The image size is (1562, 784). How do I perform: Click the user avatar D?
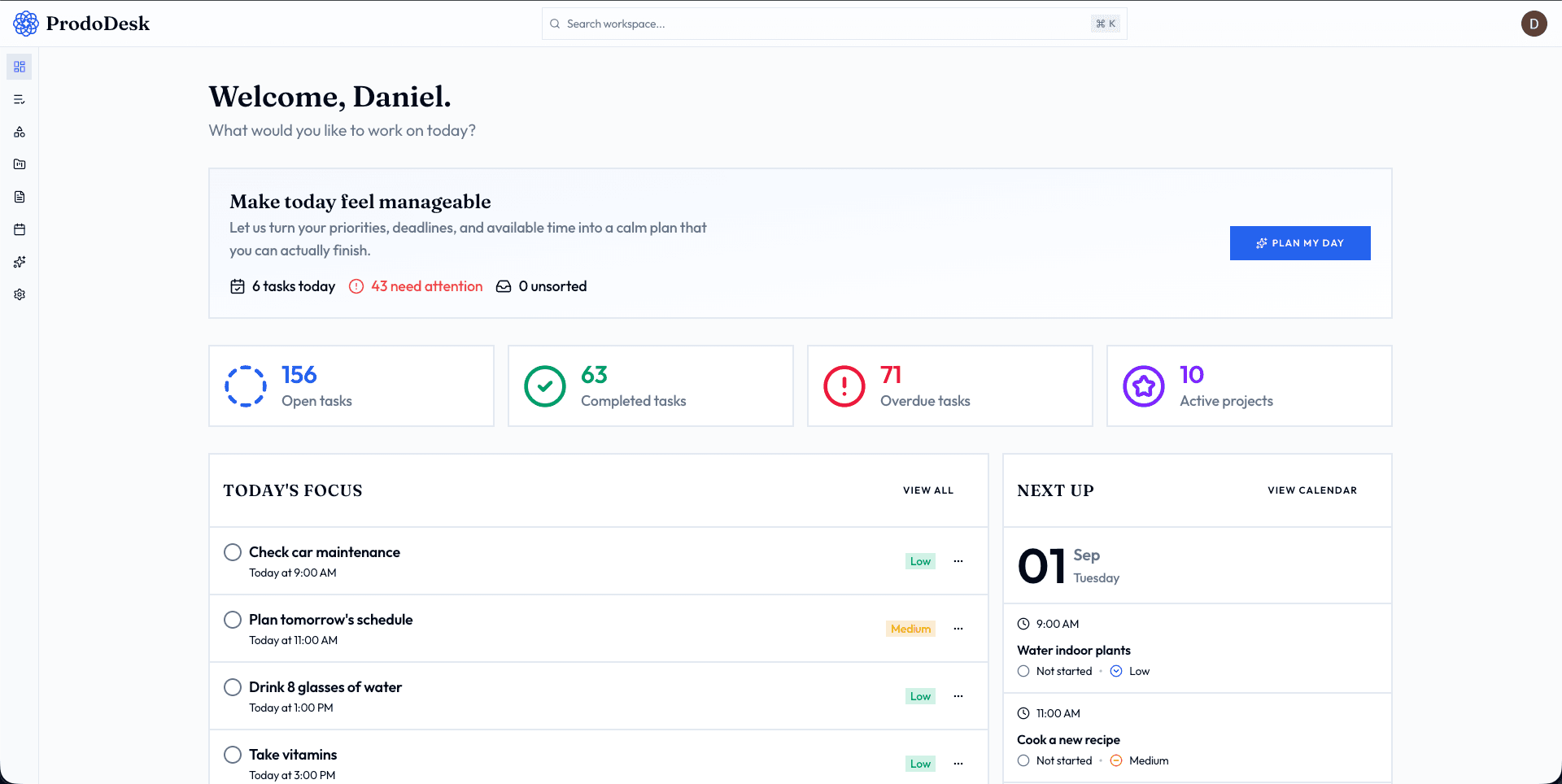coord(1534,24)
